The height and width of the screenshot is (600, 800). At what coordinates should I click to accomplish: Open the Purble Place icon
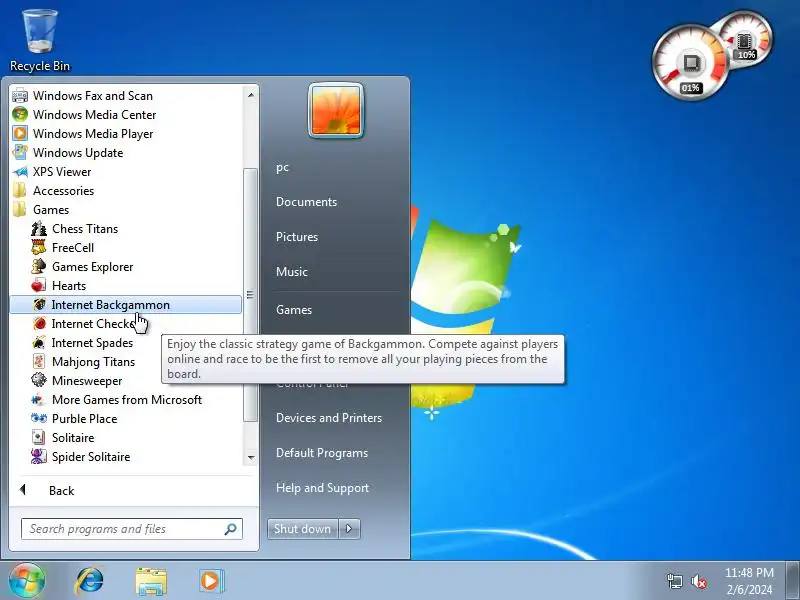(x=39, y=418)
